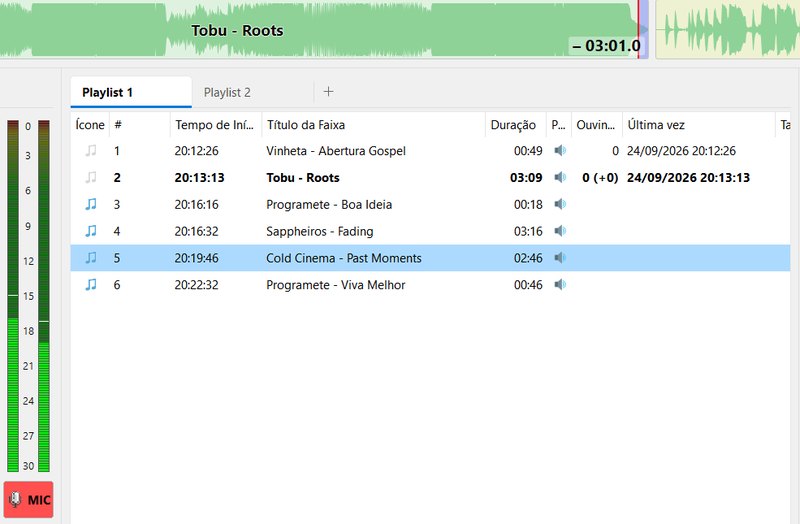Click speaker icon for Tobu - Roots row
The width and height of the screenshot is (800, 524).
560,177
